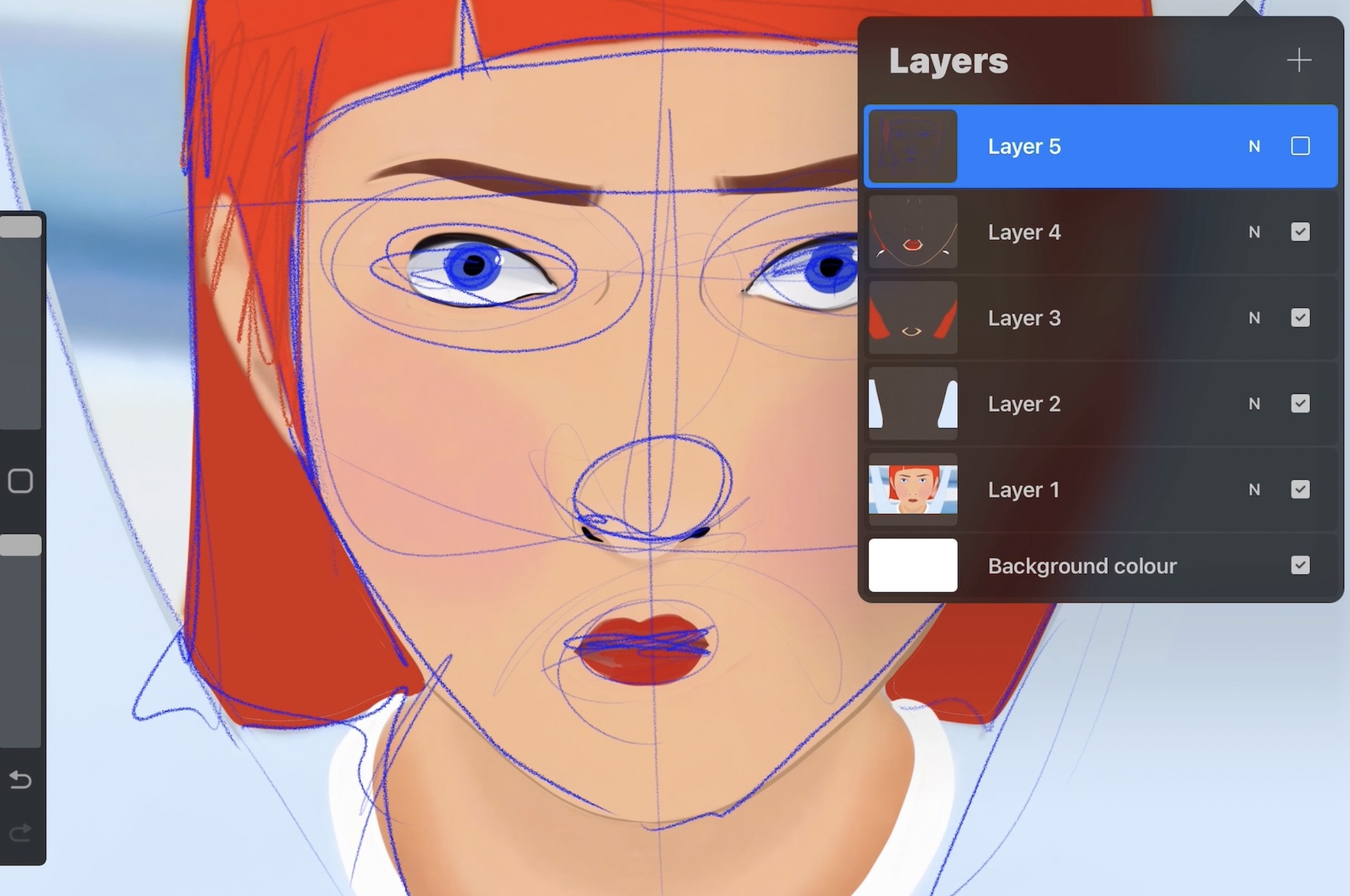Image resolution: width=1350 pixels, height=896 pixels.
Task: Expand blend mode N on Layer 1
Action: (1254, 490)
